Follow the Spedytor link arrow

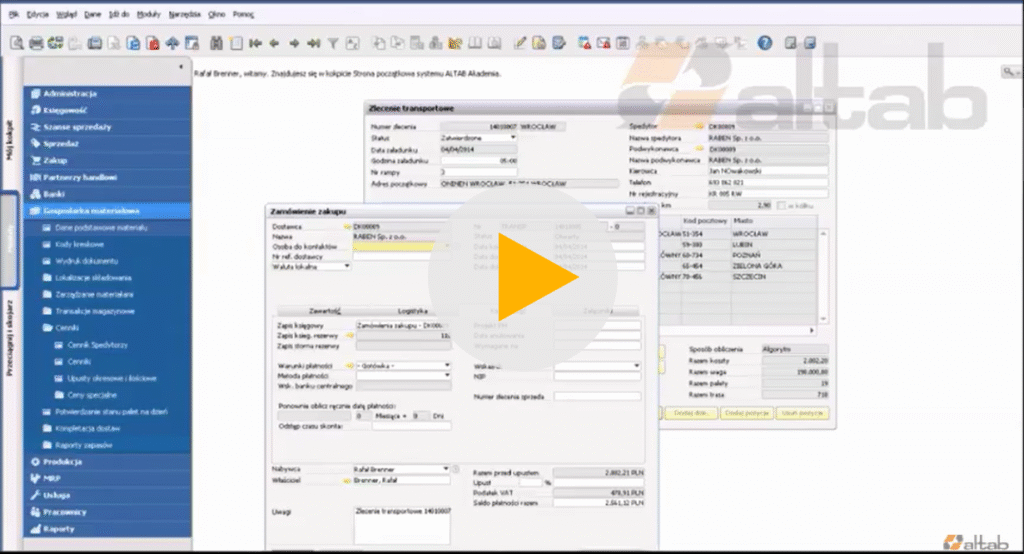(699, 126)
